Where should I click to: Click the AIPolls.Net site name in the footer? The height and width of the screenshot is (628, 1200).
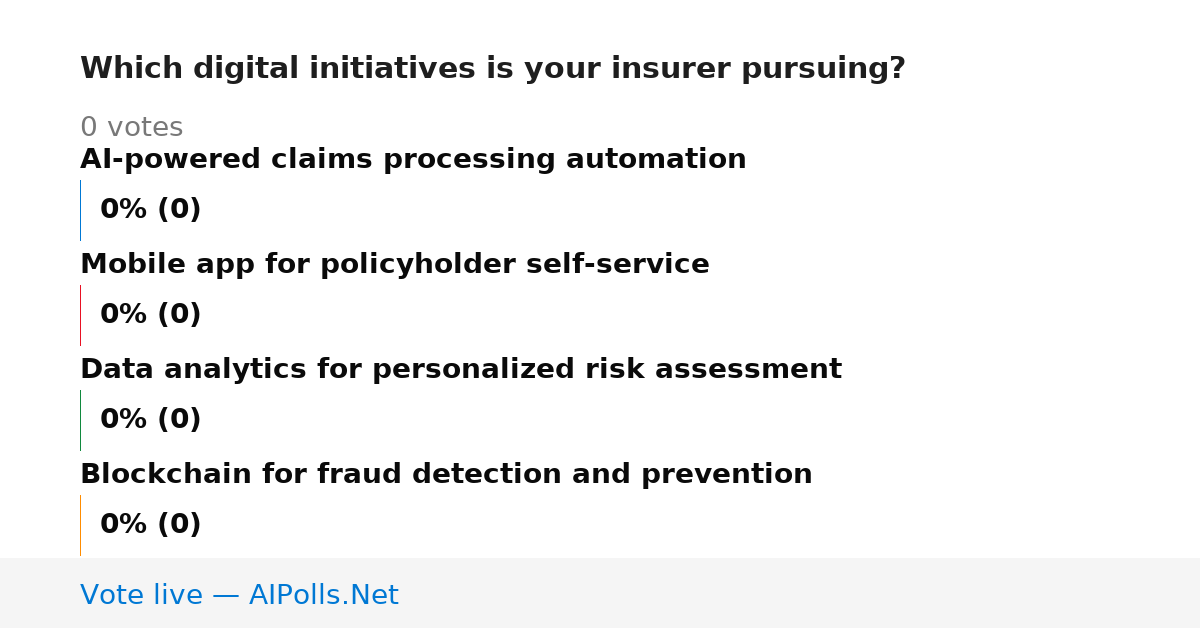(324, 596)
